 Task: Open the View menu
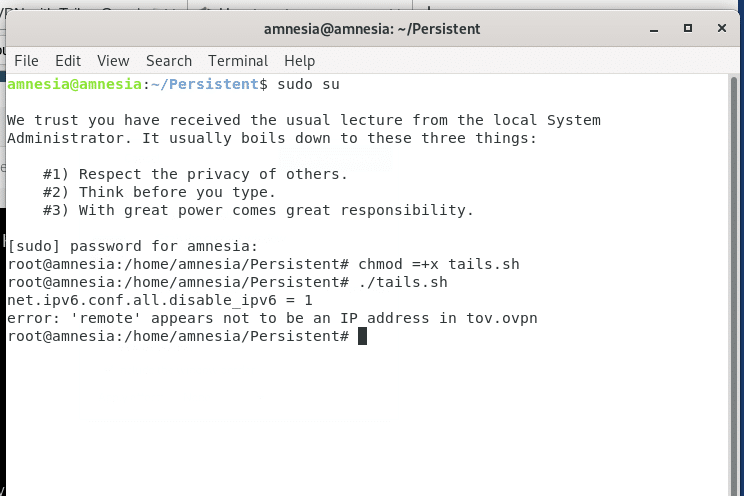[x=113, y=61]
